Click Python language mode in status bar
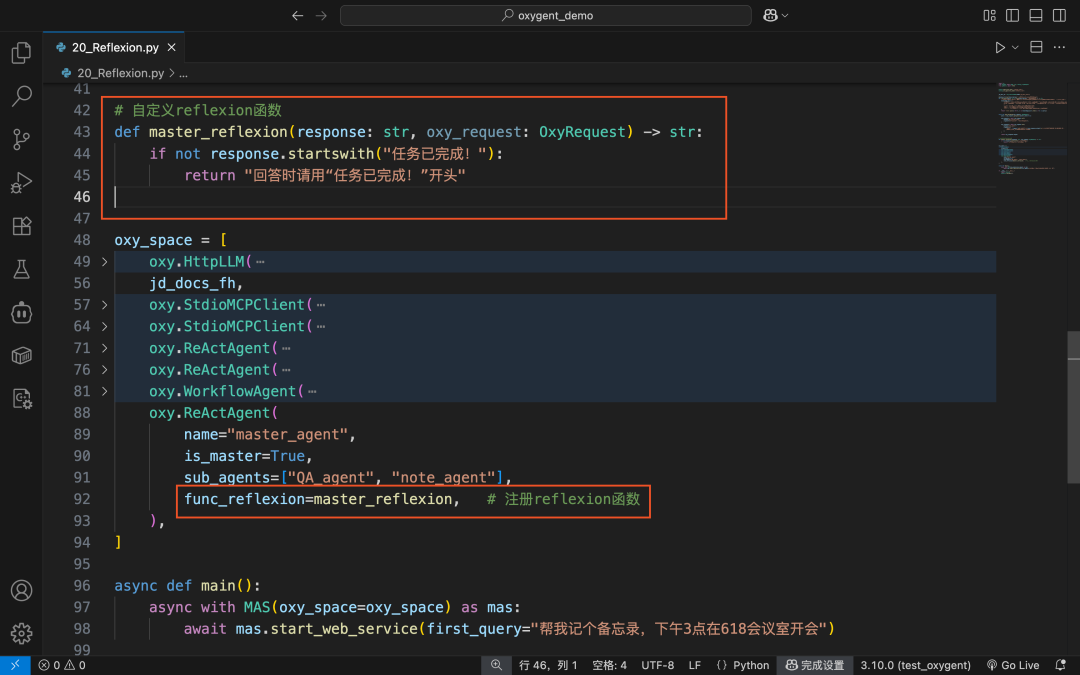Viewport: 1080px width, 675px height. coord(742,665)
